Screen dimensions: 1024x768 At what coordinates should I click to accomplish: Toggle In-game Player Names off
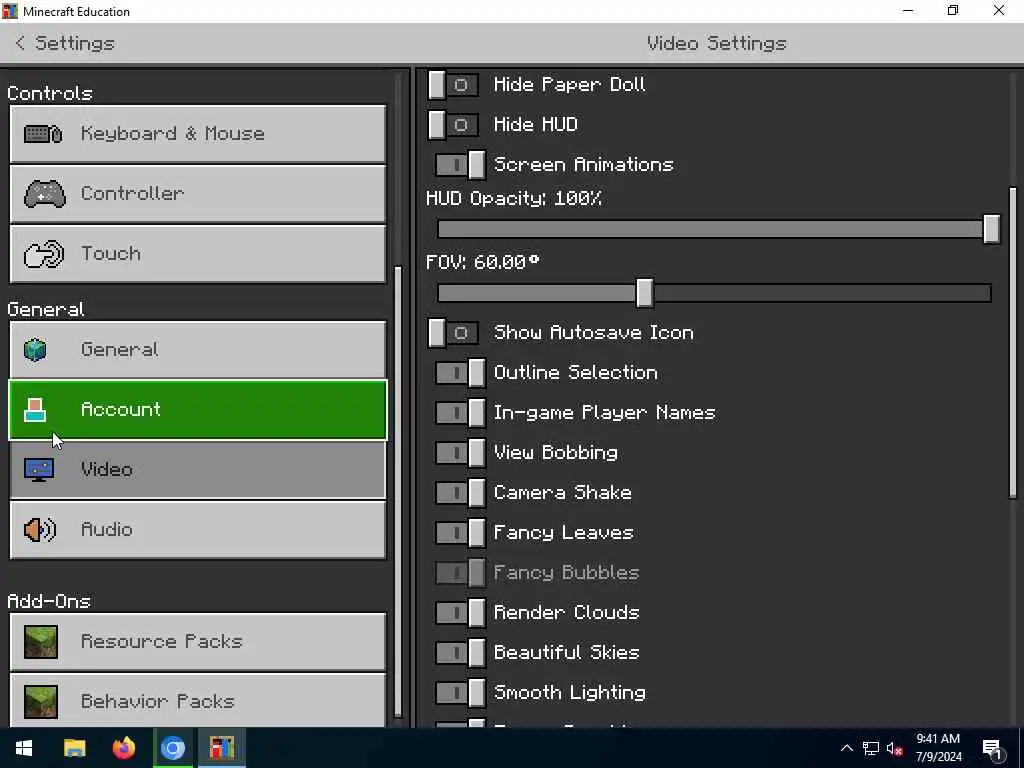point(460,413)
